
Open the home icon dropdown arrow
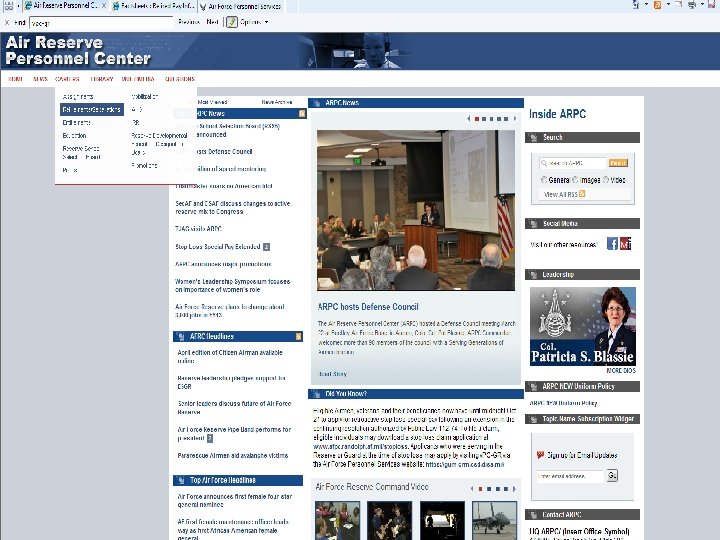click(646, 5)
